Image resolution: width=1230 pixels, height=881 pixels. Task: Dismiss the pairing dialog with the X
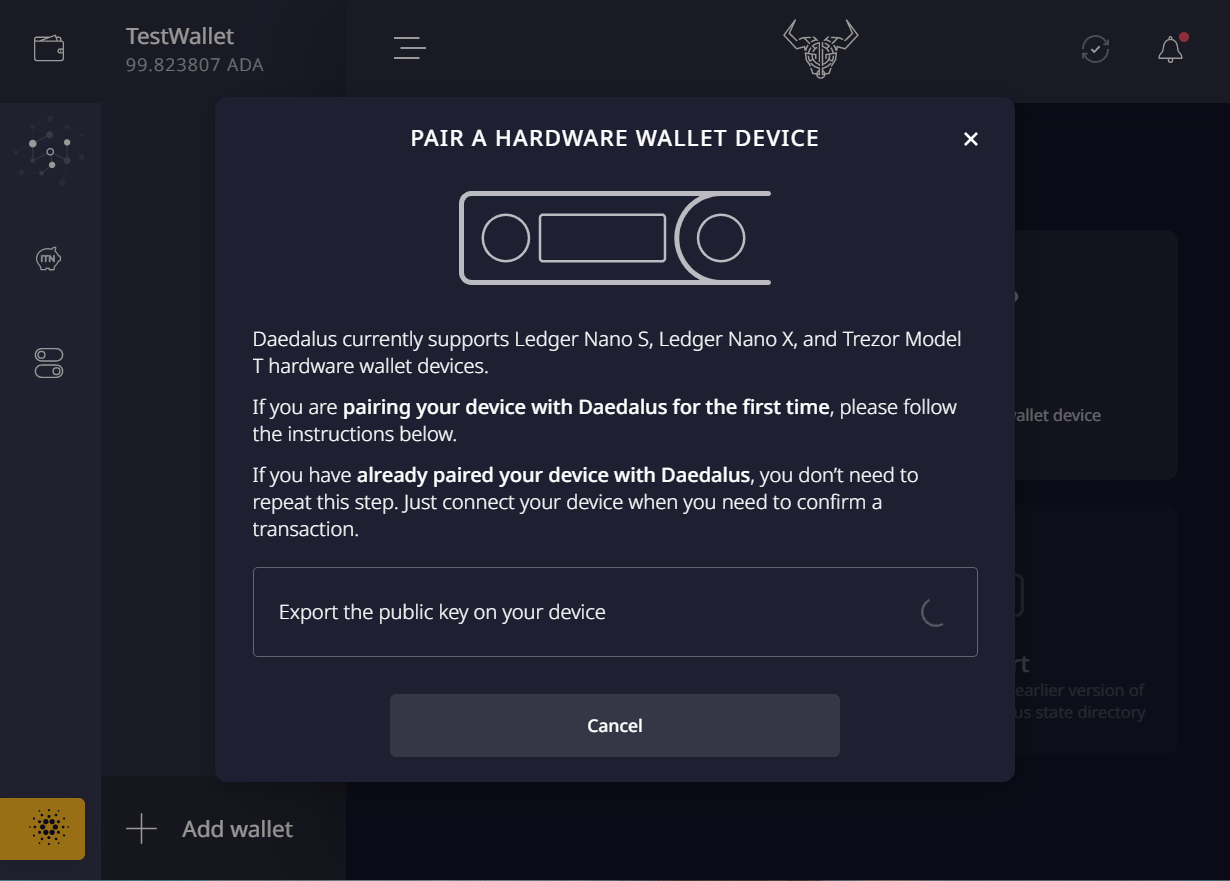coord(970,139)
